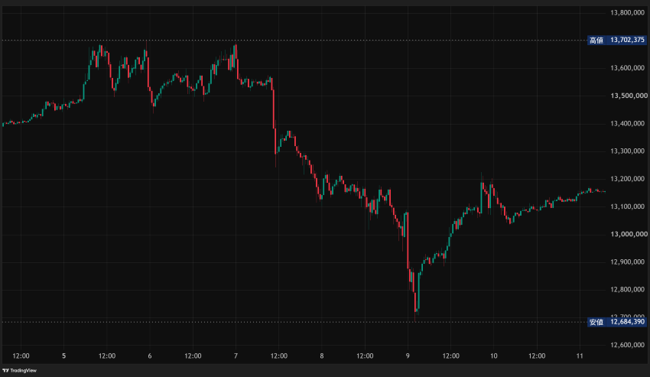Select date 5 on the time axis
Screen dimensions: 650x377
tap(64, 356)
